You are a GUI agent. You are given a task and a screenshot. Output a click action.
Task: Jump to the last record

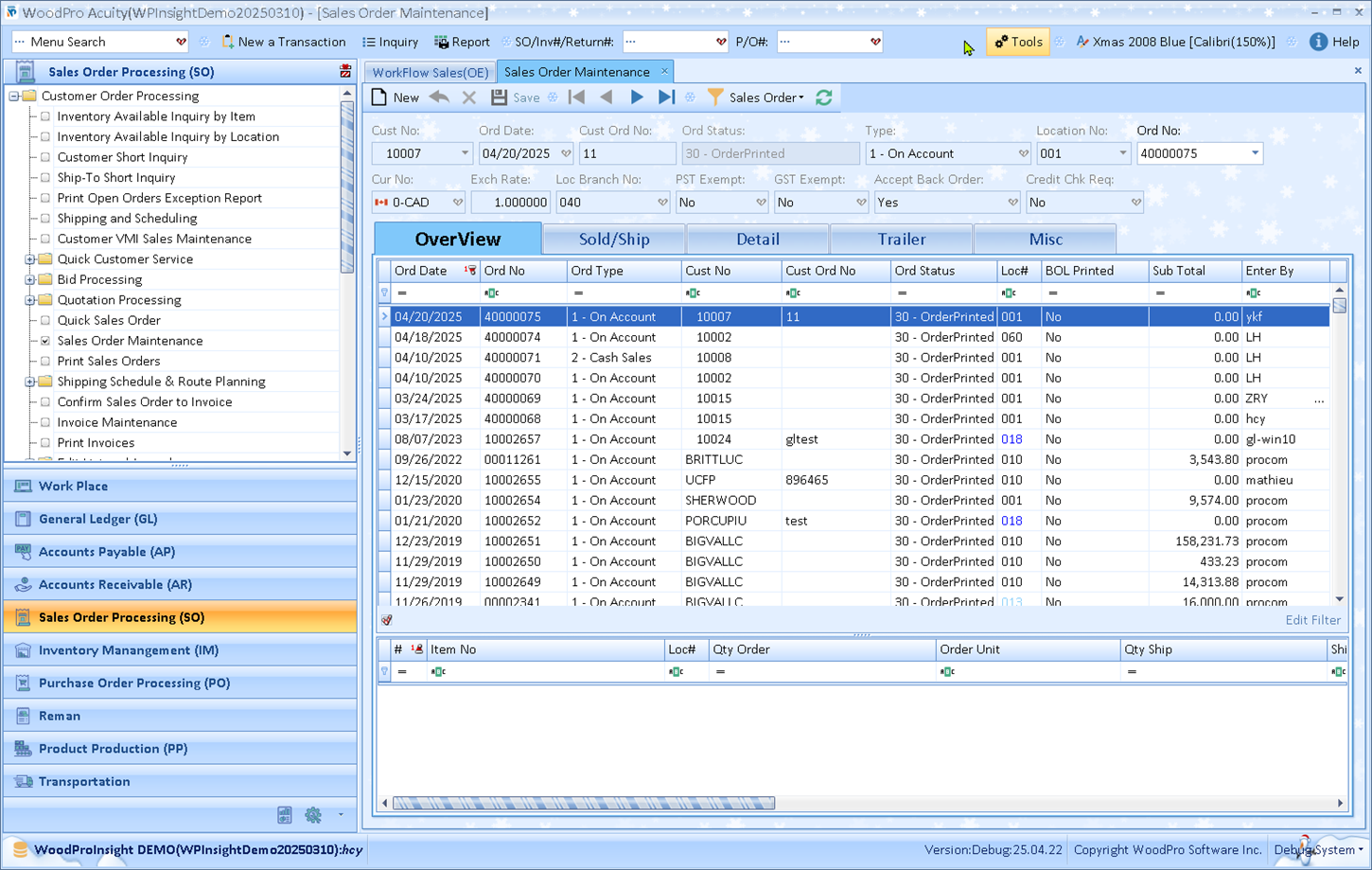point(666,98)
